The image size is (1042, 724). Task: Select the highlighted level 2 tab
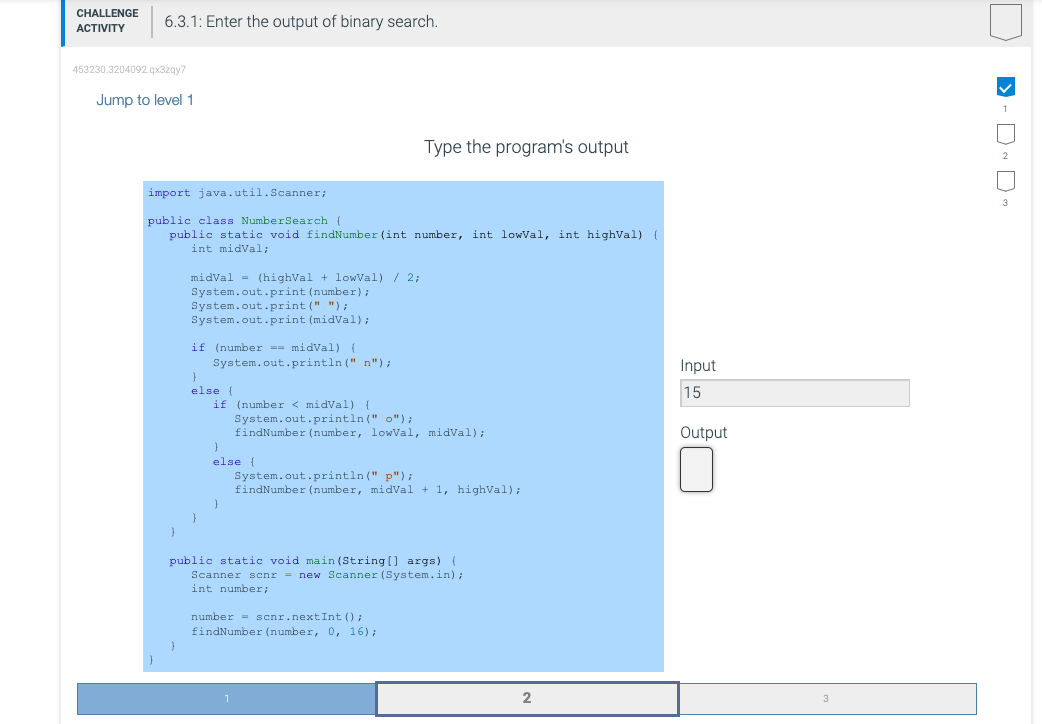pos(526,698)
